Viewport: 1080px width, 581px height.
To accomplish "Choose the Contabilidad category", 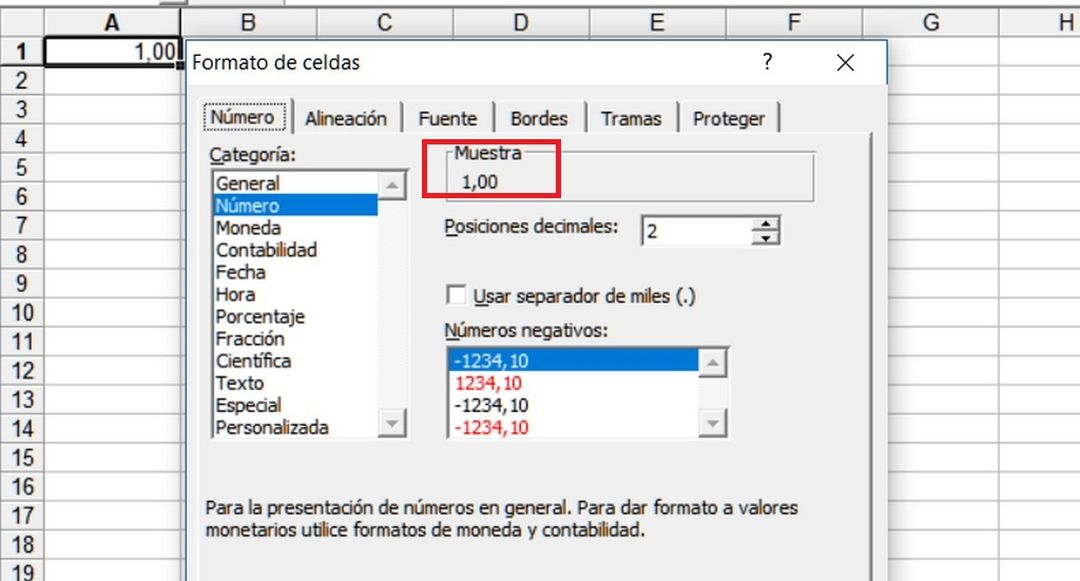I will coord(264,250).
